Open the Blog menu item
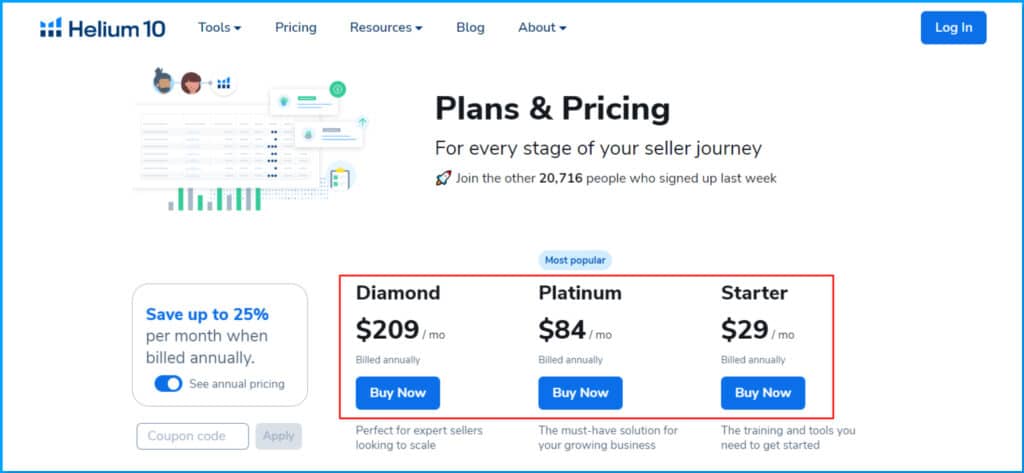This screenshot has width=1024, height=473. pos(470,27)
